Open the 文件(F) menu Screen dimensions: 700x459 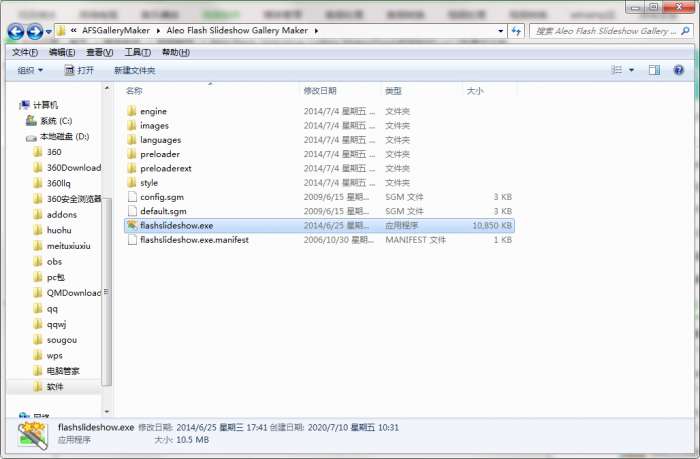(25, 53)
